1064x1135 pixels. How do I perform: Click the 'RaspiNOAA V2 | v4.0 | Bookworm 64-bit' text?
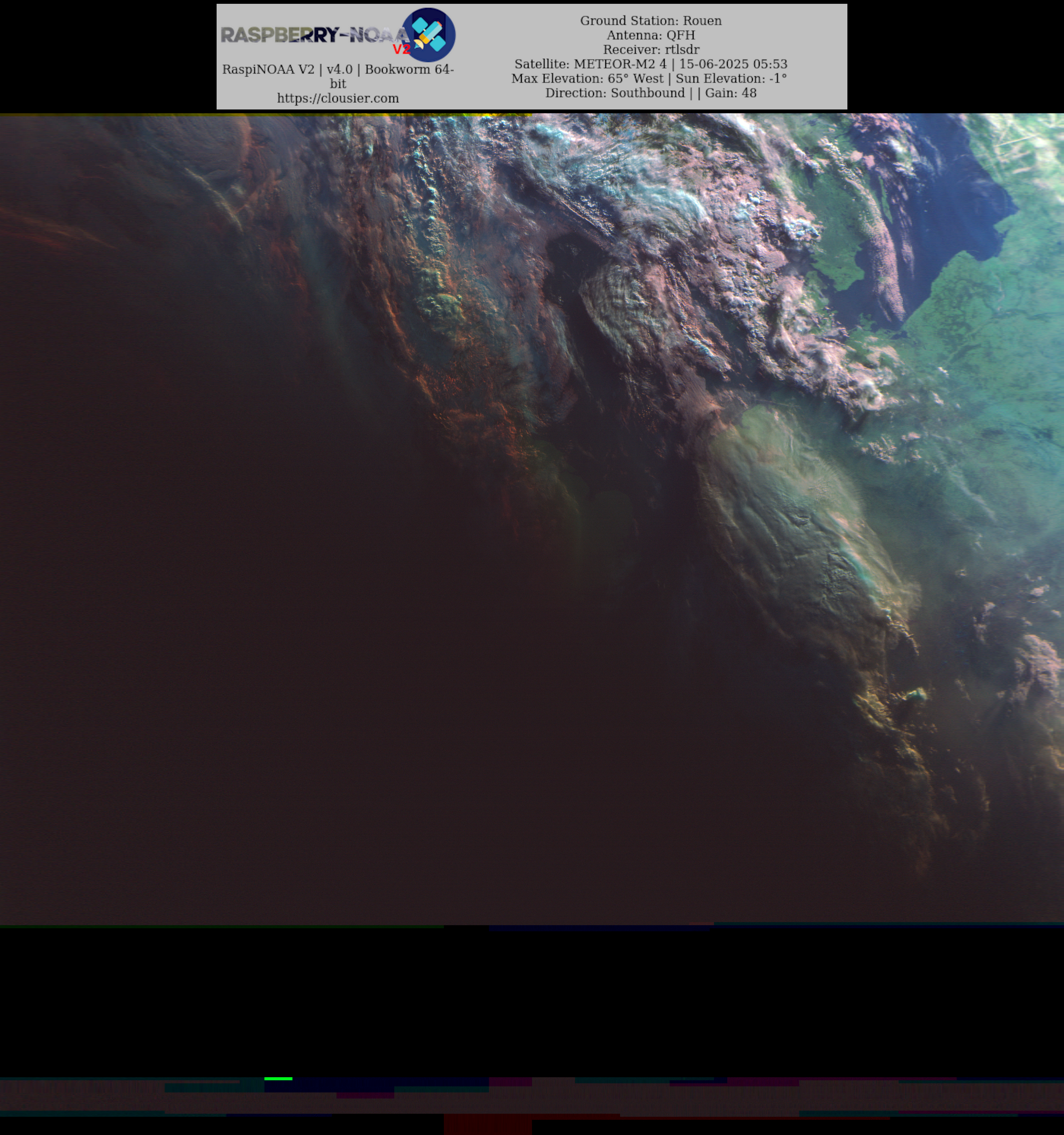(338, 76)
